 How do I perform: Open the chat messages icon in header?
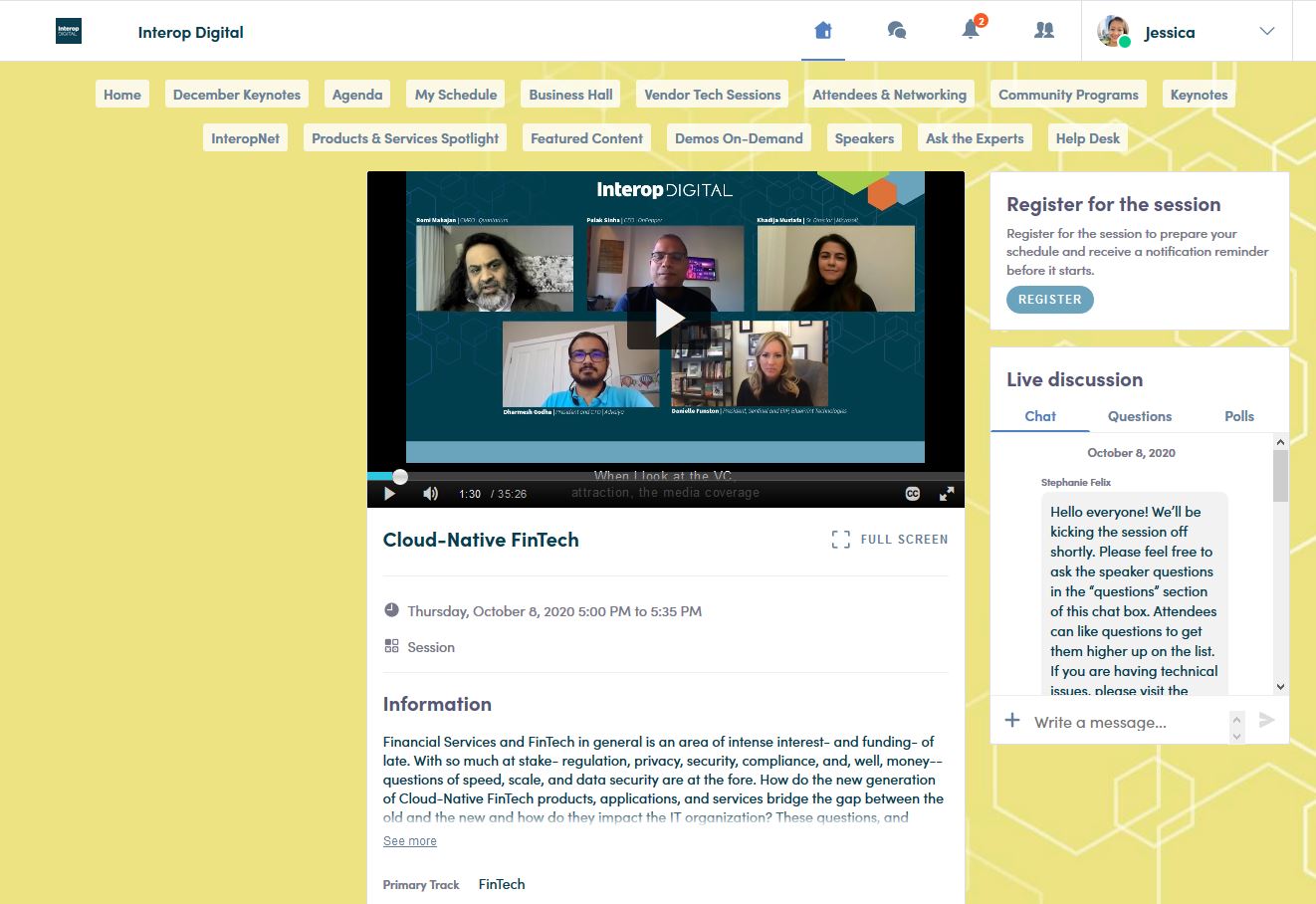pyautogui.click(x=897, y=31)
